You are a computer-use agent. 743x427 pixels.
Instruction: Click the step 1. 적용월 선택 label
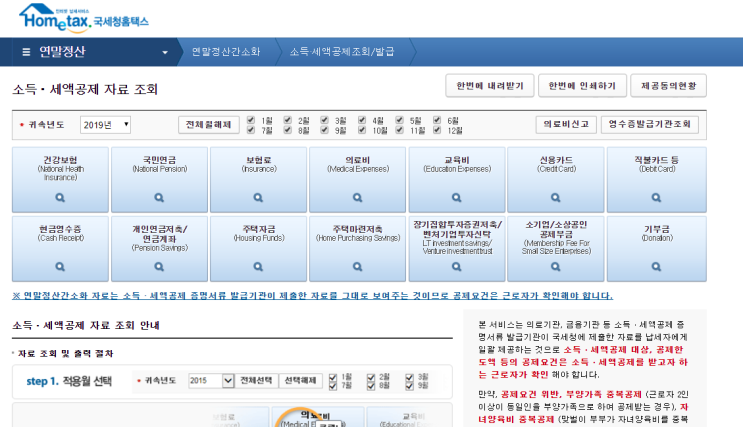[69, 381]
